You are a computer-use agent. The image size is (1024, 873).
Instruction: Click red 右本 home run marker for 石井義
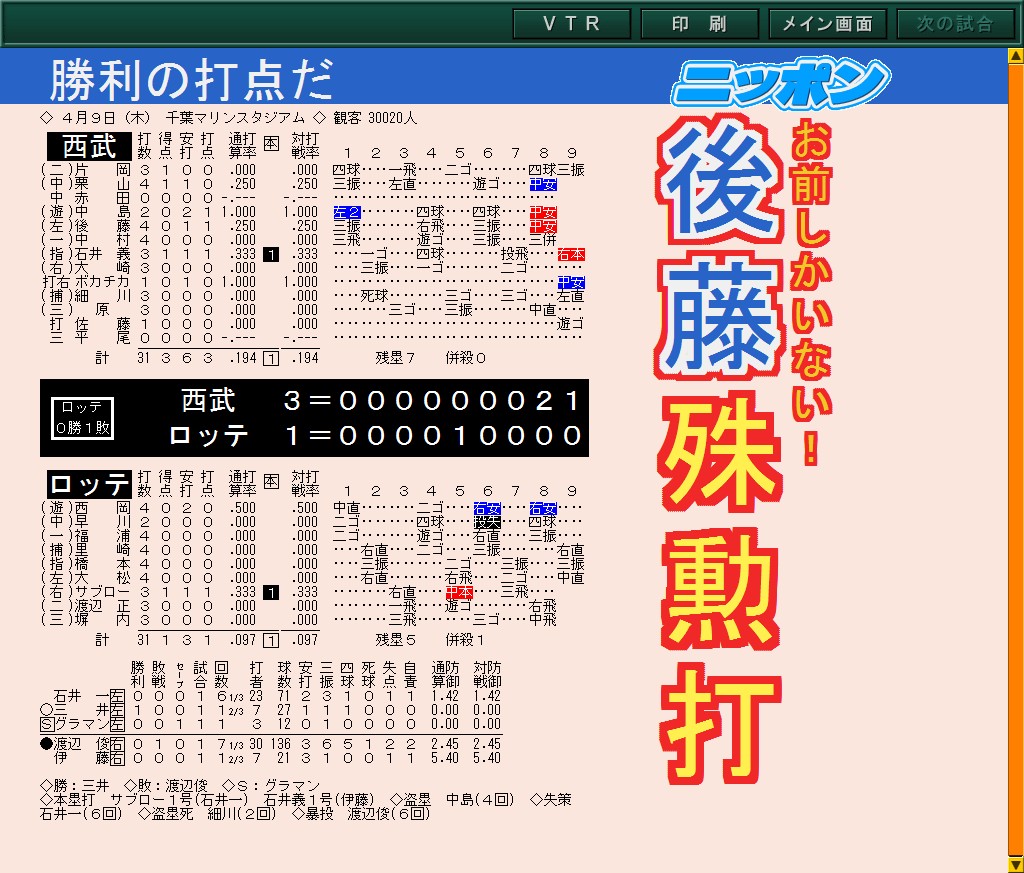(571, 255)
